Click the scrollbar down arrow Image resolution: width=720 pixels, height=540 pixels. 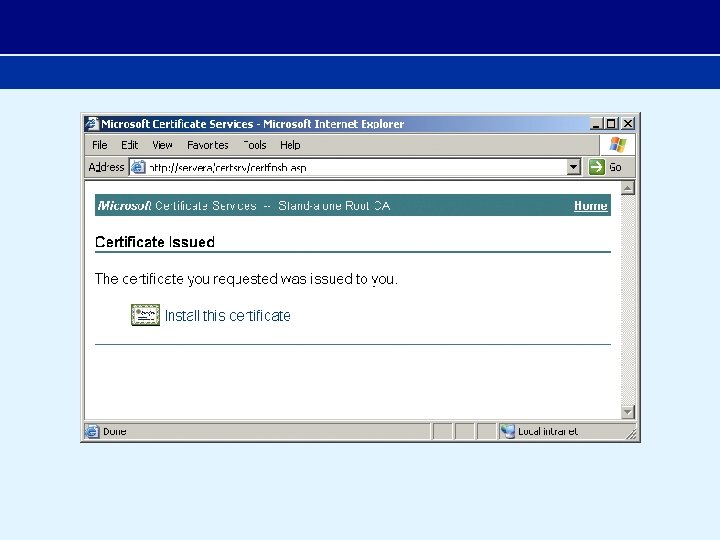pyautogui.click(x=628, y=412)
